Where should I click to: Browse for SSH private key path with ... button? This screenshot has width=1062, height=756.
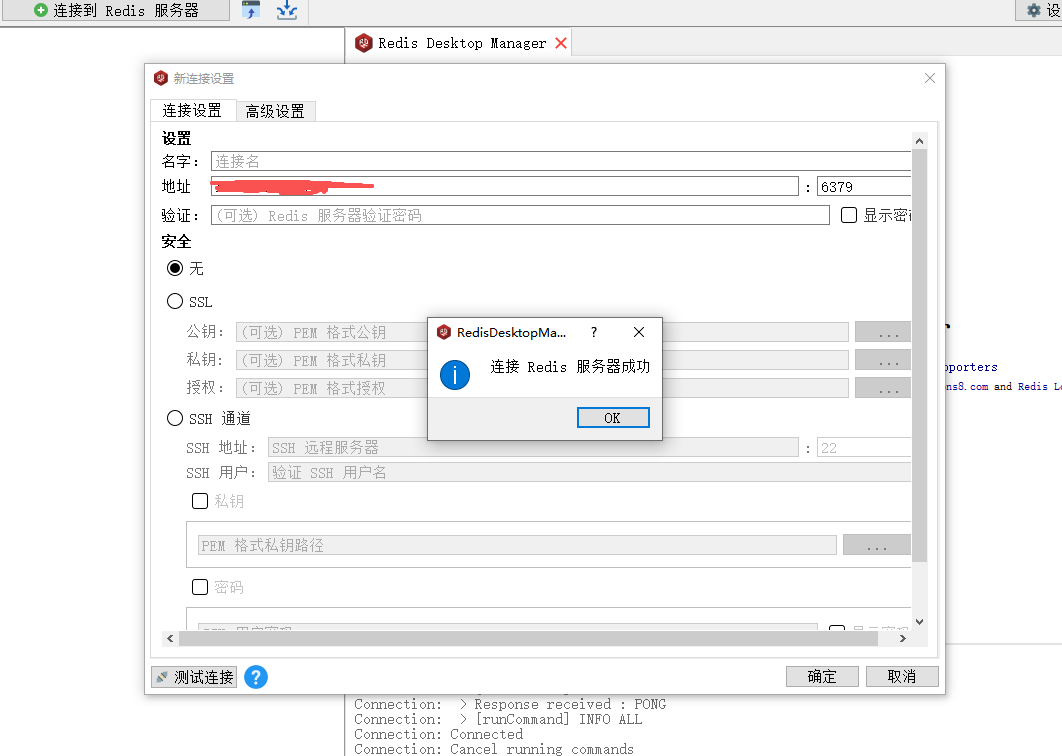[877, 545]
